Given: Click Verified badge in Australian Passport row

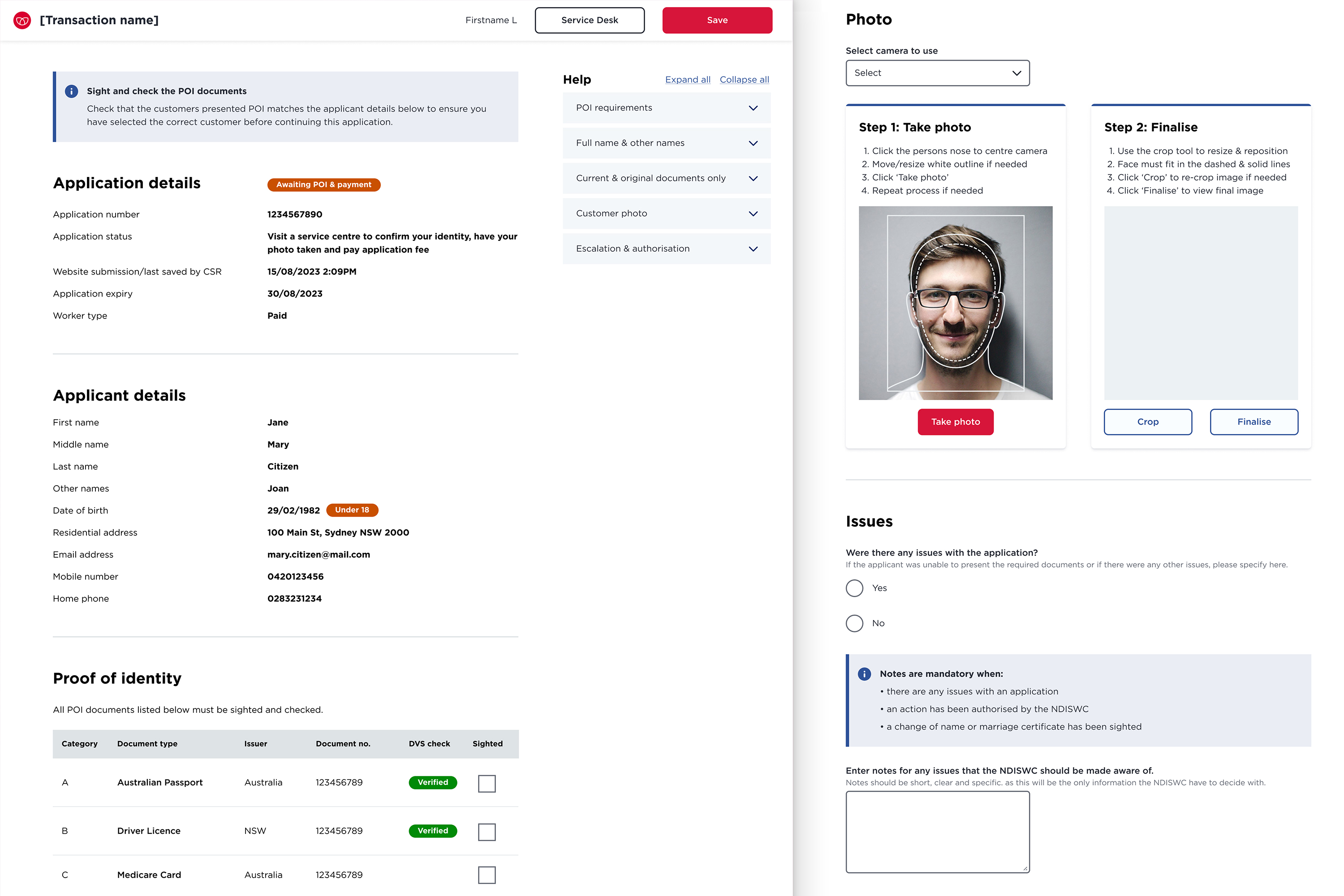Looking at the screenshot, I should (433, 783).
